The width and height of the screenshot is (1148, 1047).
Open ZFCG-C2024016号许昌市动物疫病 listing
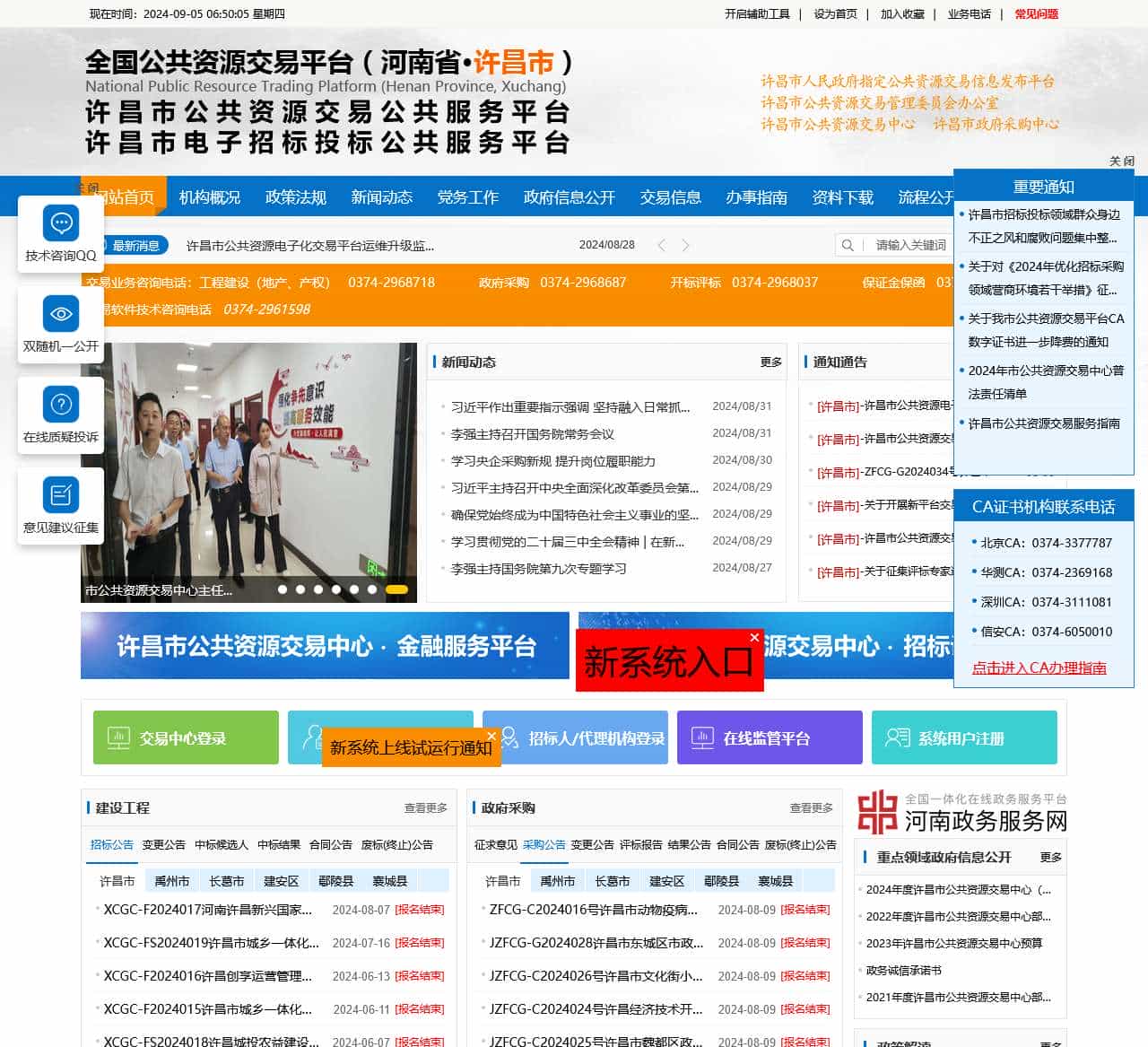tap(594, 910)
